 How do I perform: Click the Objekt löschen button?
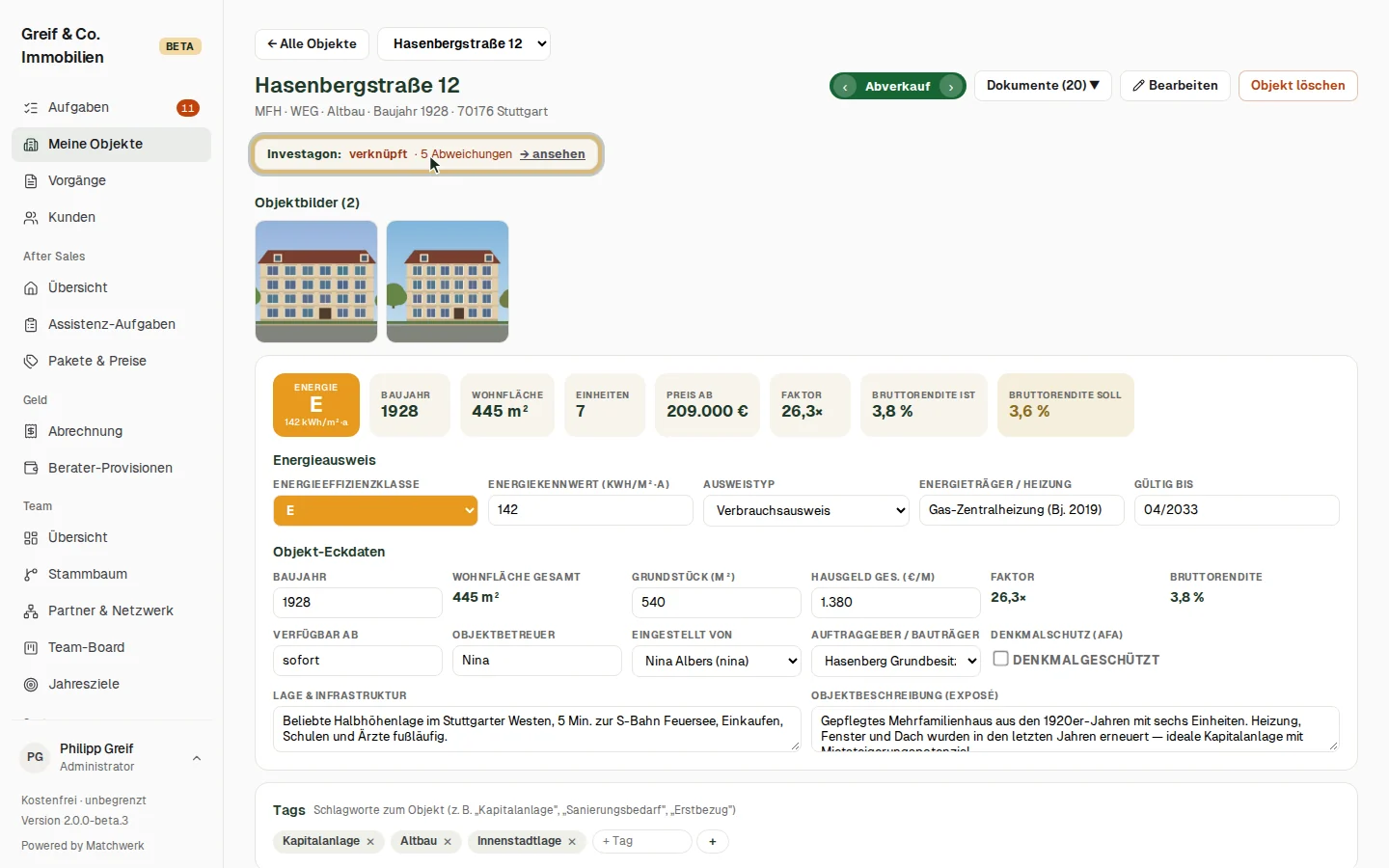[x=1298, y=86]
